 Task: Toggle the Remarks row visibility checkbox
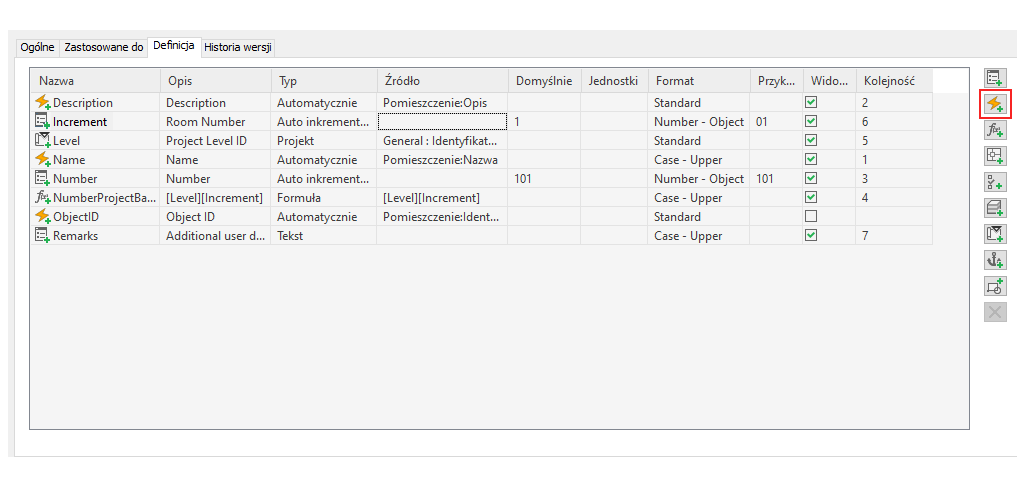coord(811,236)
